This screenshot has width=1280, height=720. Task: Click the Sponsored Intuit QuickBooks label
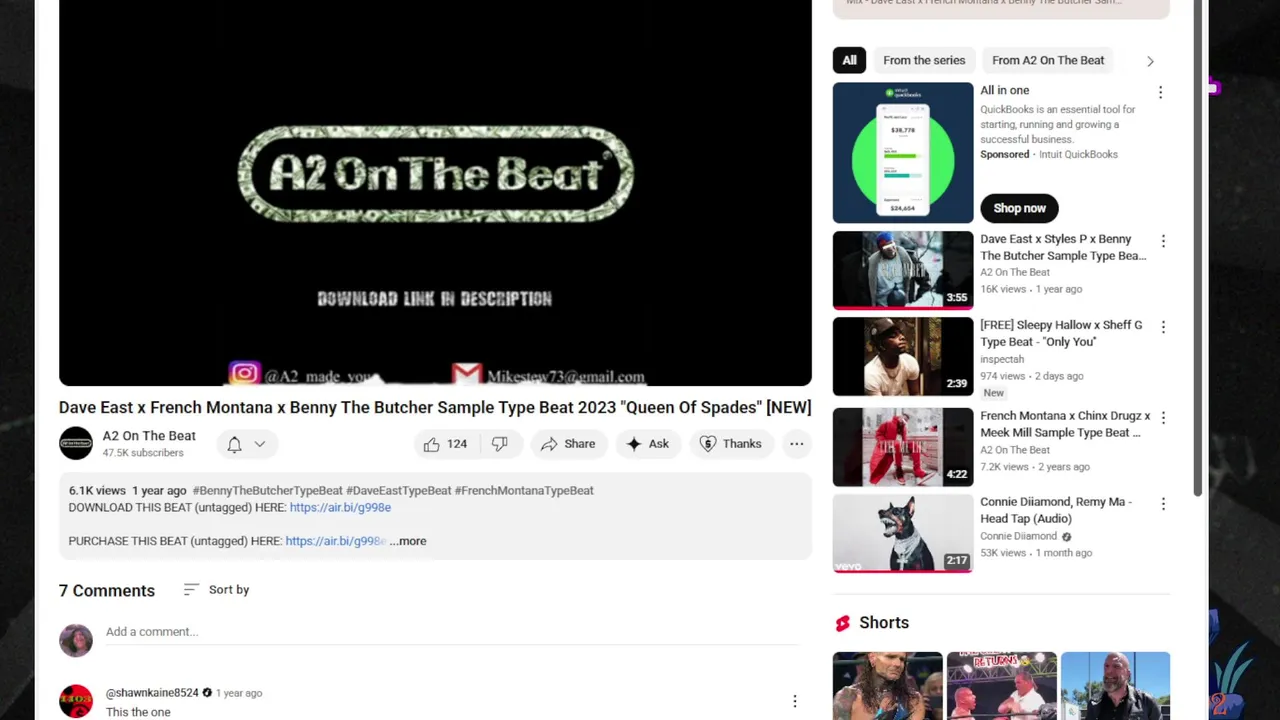pyautogui.click(x=1049, y=155)
